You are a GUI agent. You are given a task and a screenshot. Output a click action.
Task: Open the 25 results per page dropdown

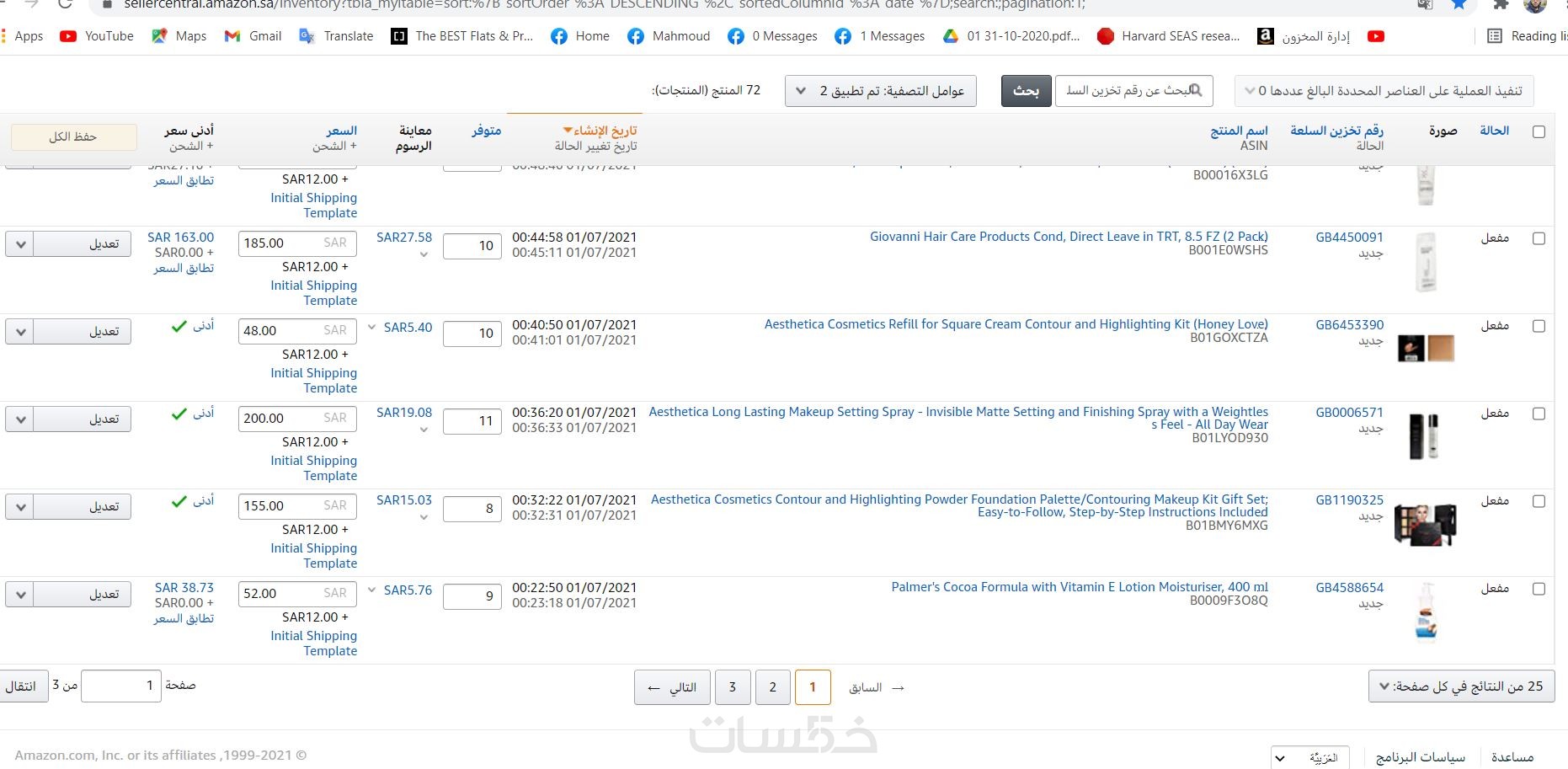click(1462, 686)
